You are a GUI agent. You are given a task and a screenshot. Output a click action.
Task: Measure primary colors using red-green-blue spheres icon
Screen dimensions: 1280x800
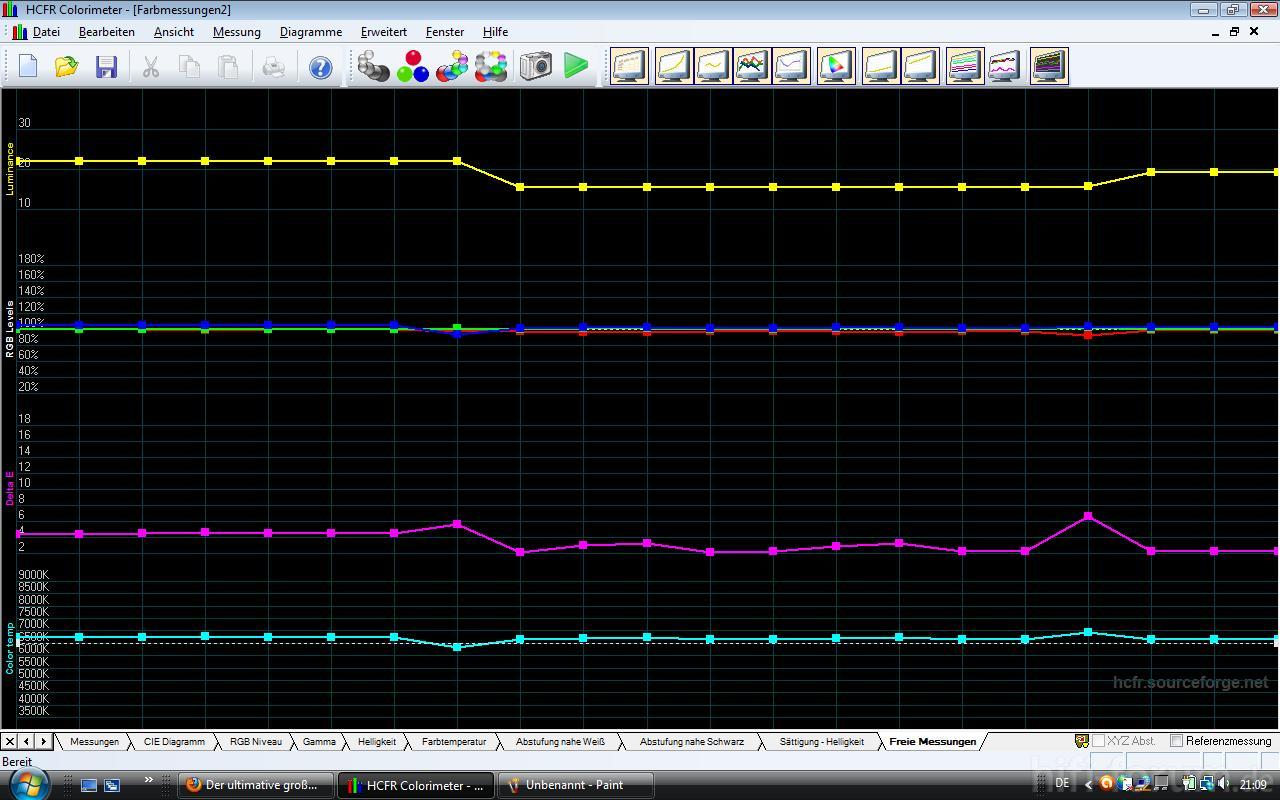[x=413, y=67]
